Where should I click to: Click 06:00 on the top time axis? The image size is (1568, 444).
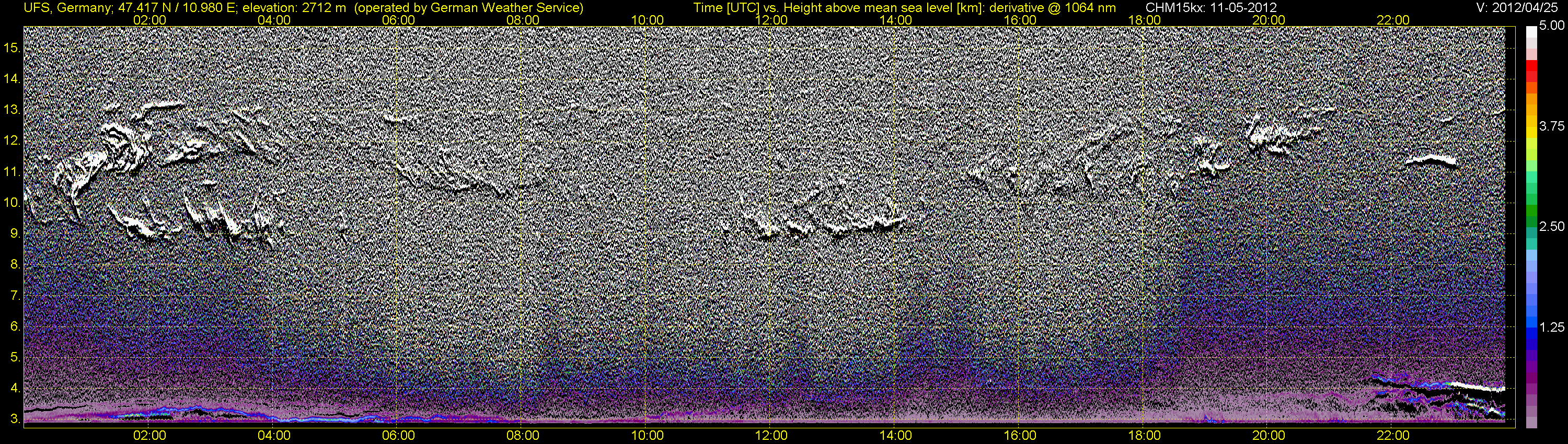point(399,20)
